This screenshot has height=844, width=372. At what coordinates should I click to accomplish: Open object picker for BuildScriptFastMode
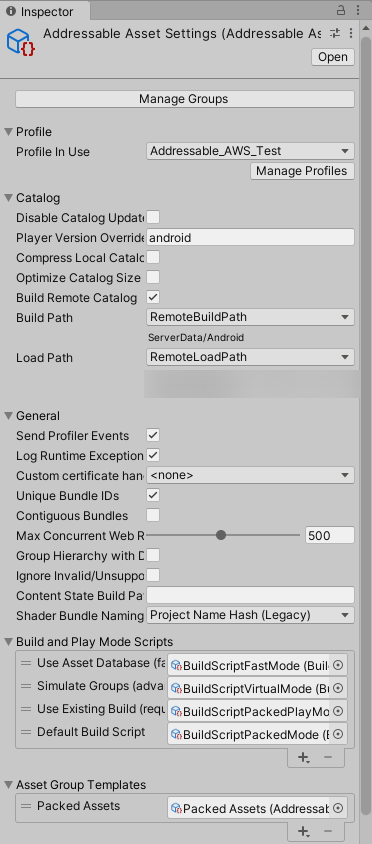(338, 665)
